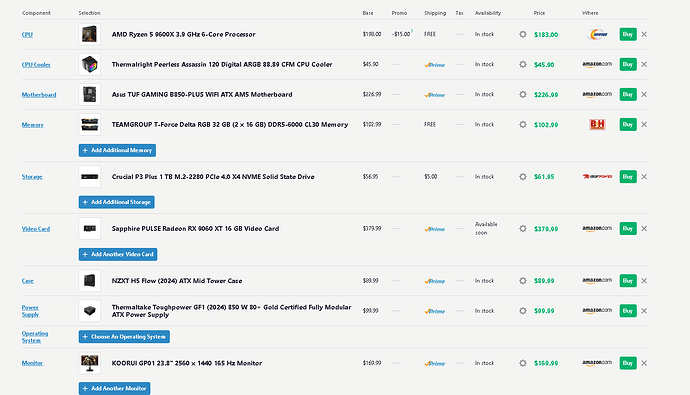
Task: Open KOORUI monitor product thumbnail
Action: [x=90, y=363]
